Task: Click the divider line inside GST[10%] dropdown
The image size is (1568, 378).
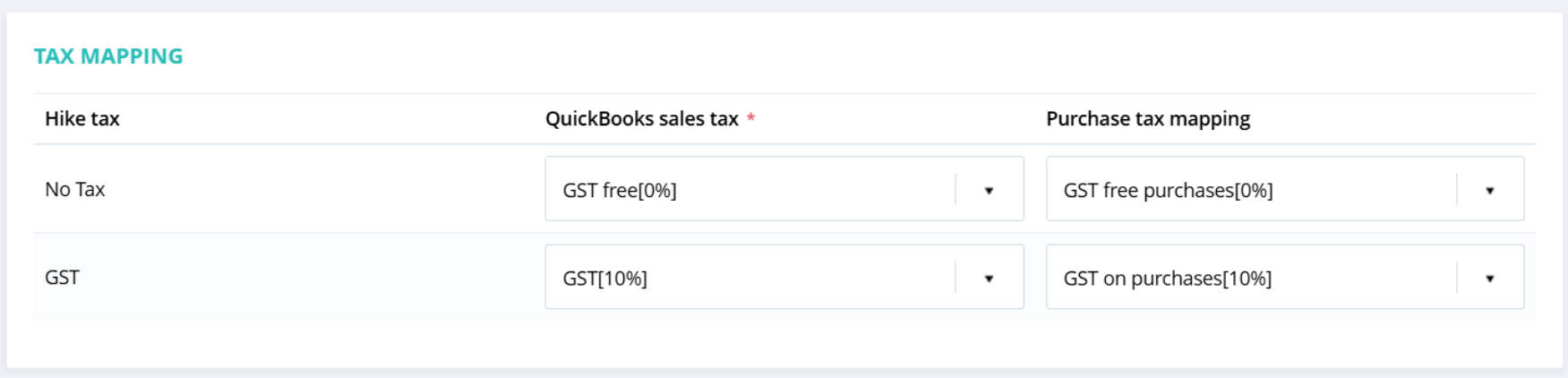Action: point(955,279)
